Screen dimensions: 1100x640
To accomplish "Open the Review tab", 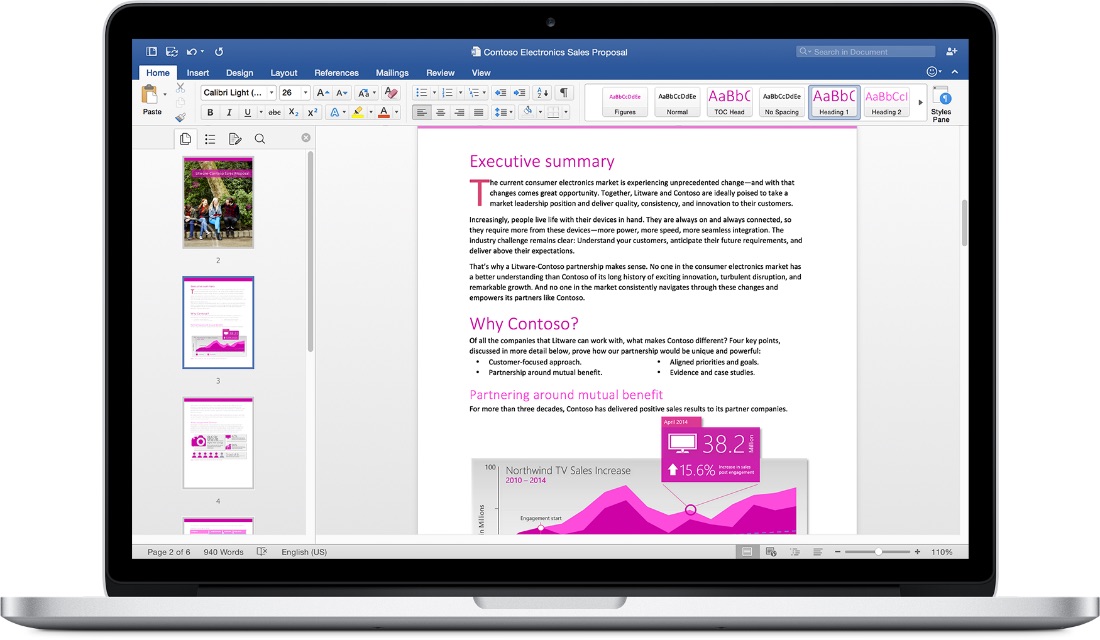I will (x=440, y=72).
